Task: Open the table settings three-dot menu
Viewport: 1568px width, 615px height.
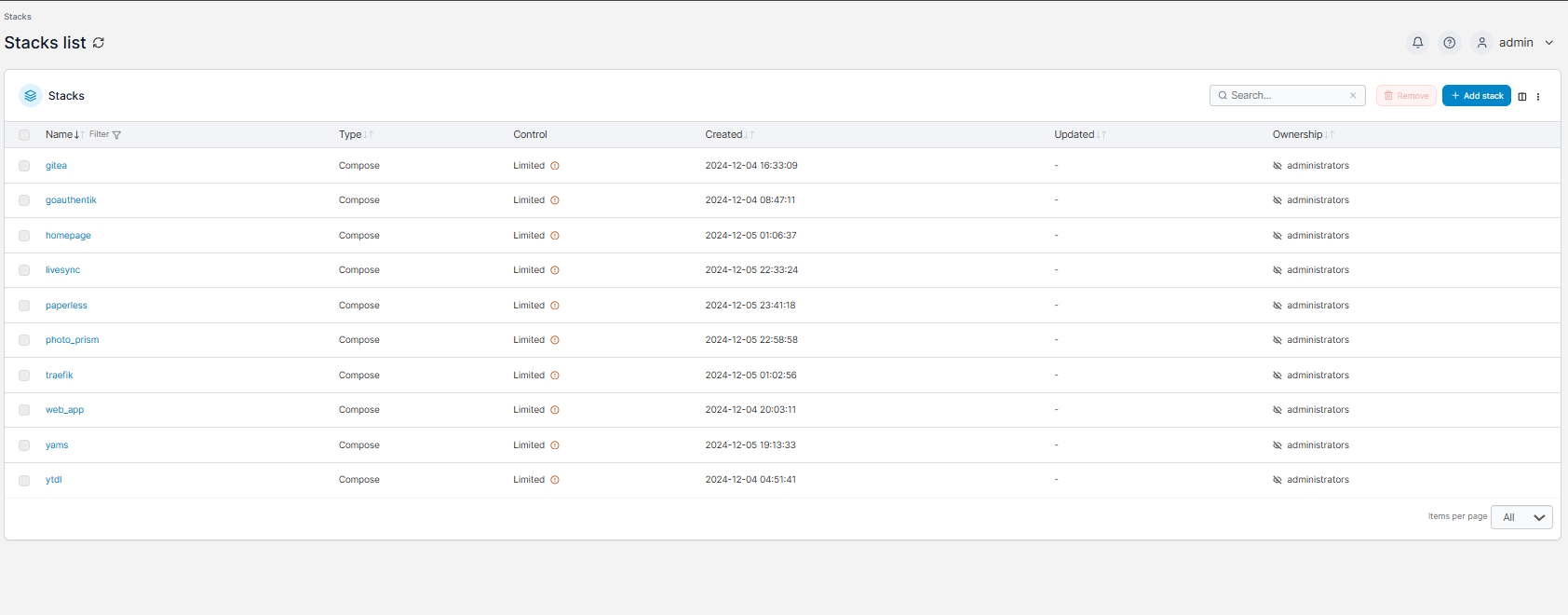Action: pos(1538,96)
